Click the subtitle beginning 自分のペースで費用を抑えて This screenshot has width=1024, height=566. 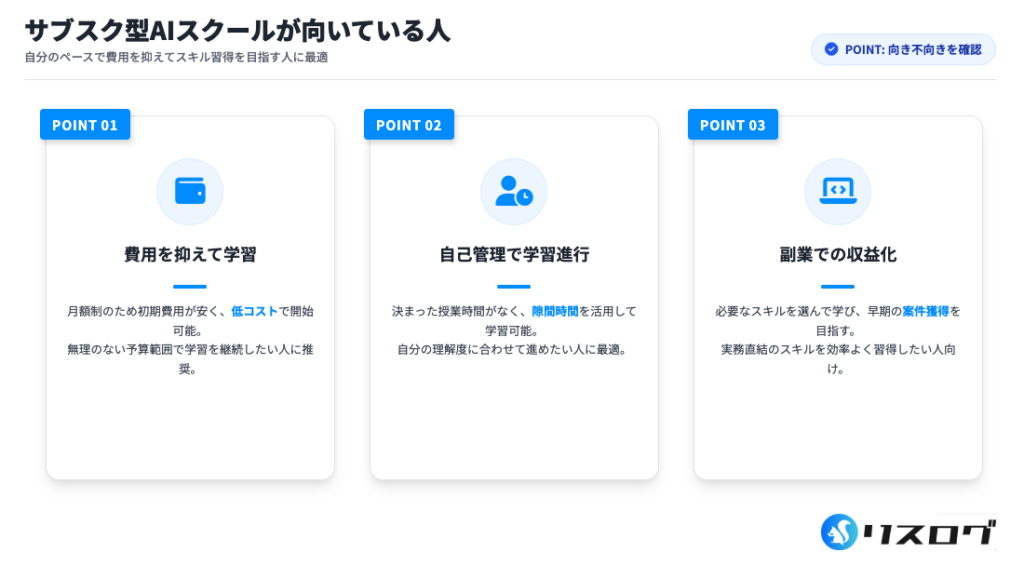(176, 57)
